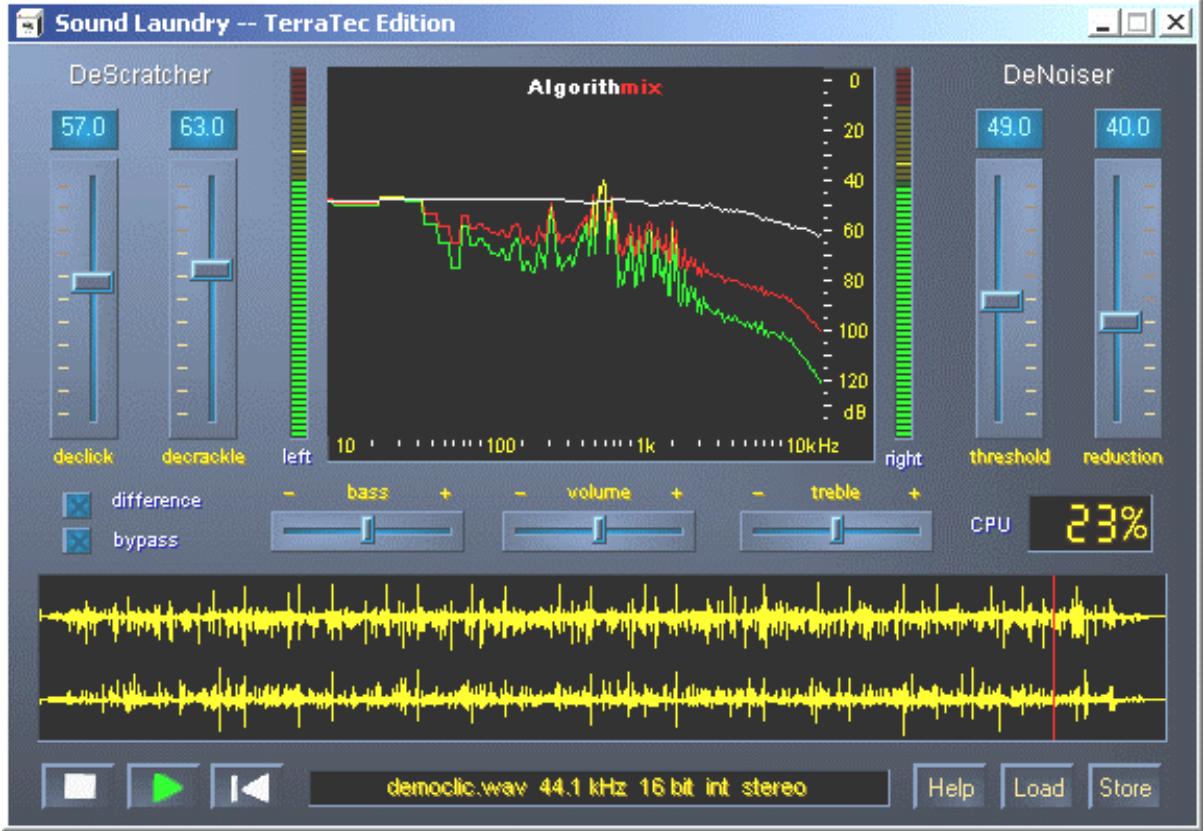The width and height of the screenshot is (1204, 831).
Task: Click the upper channel waveform display
Action: pyautogui.click(x=602, y=616)
